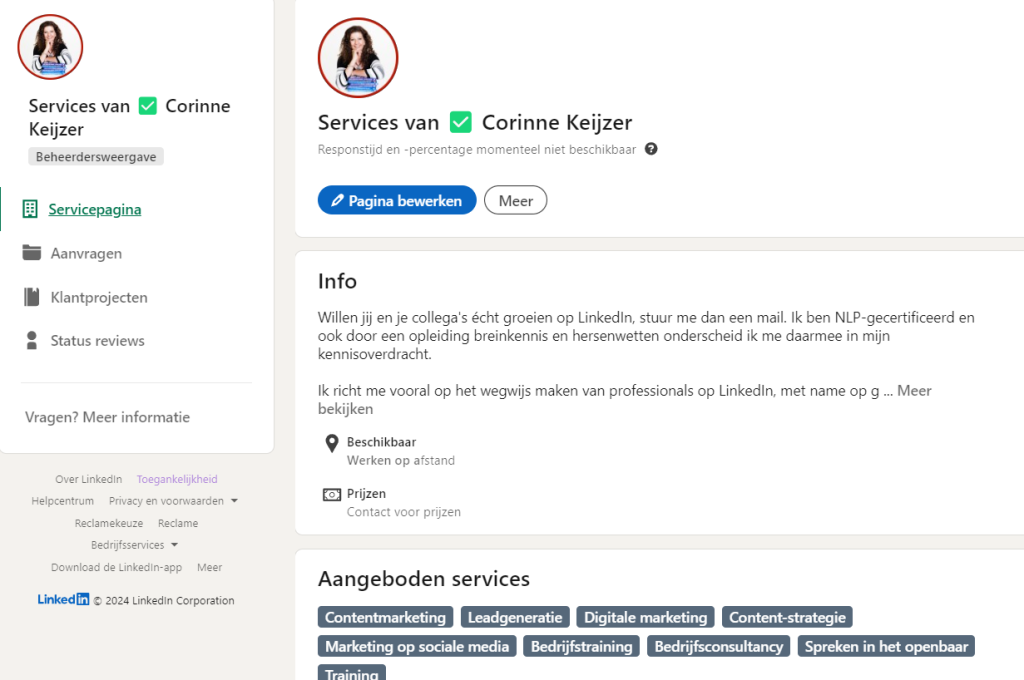Open the Servicepagina menu item

[95, 210]
